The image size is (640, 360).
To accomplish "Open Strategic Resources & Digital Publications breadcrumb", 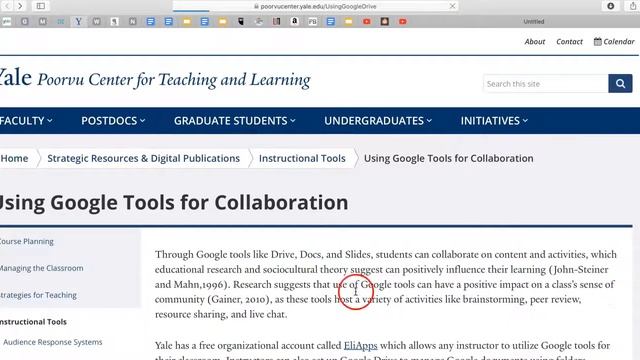I will [144, 158].
